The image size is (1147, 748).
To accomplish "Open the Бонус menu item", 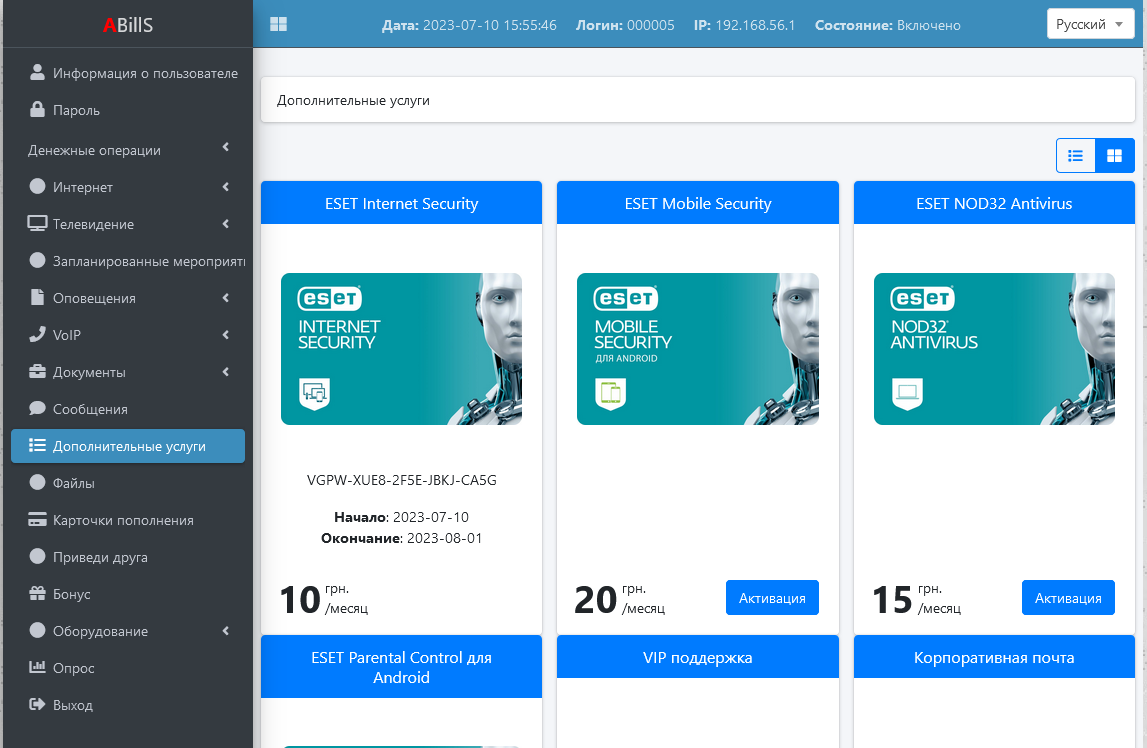I will point(128,594).
